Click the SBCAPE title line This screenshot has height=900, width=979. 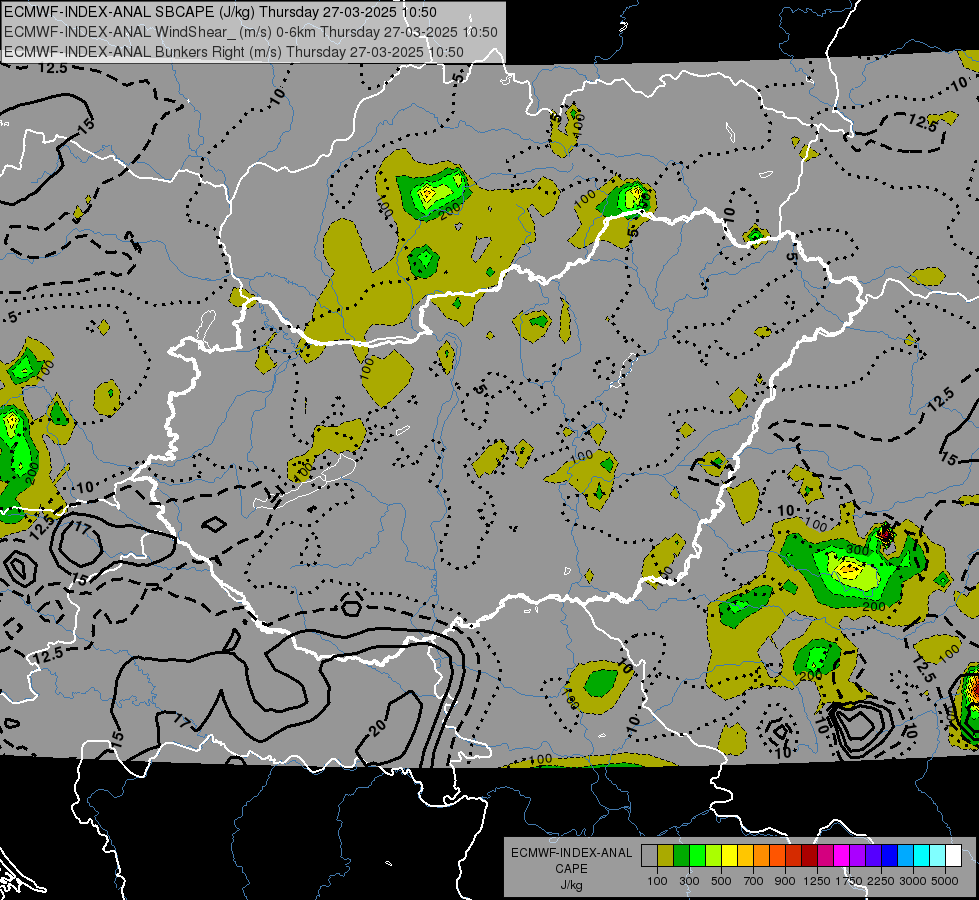point(220,12)
